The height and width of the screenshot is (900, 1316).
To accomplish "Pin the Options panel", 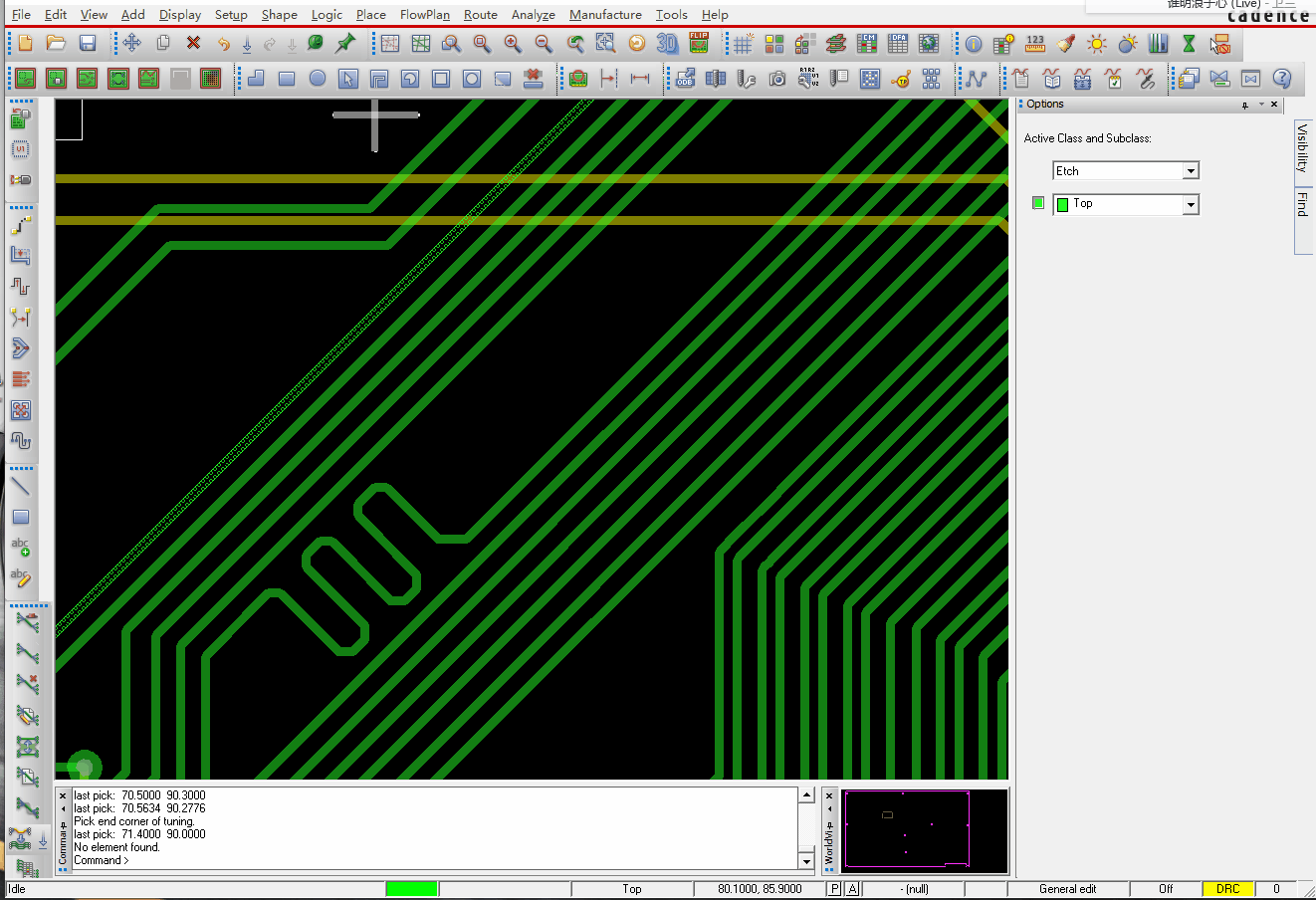I will pos(1244,105).
